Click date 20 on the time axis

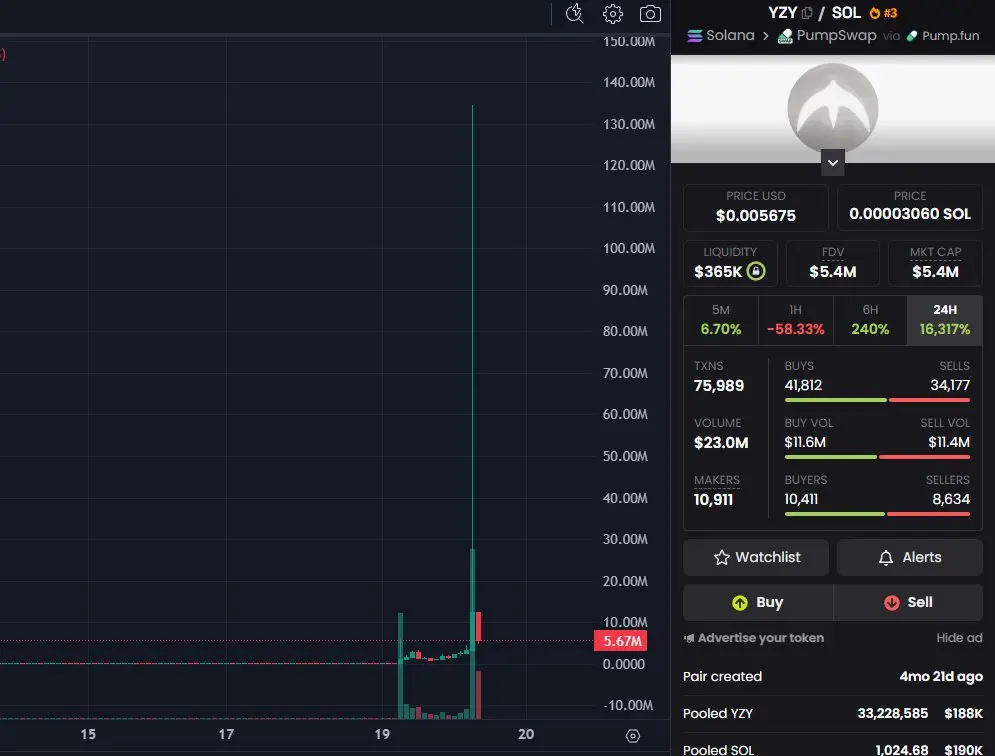(x=525, y=734)
